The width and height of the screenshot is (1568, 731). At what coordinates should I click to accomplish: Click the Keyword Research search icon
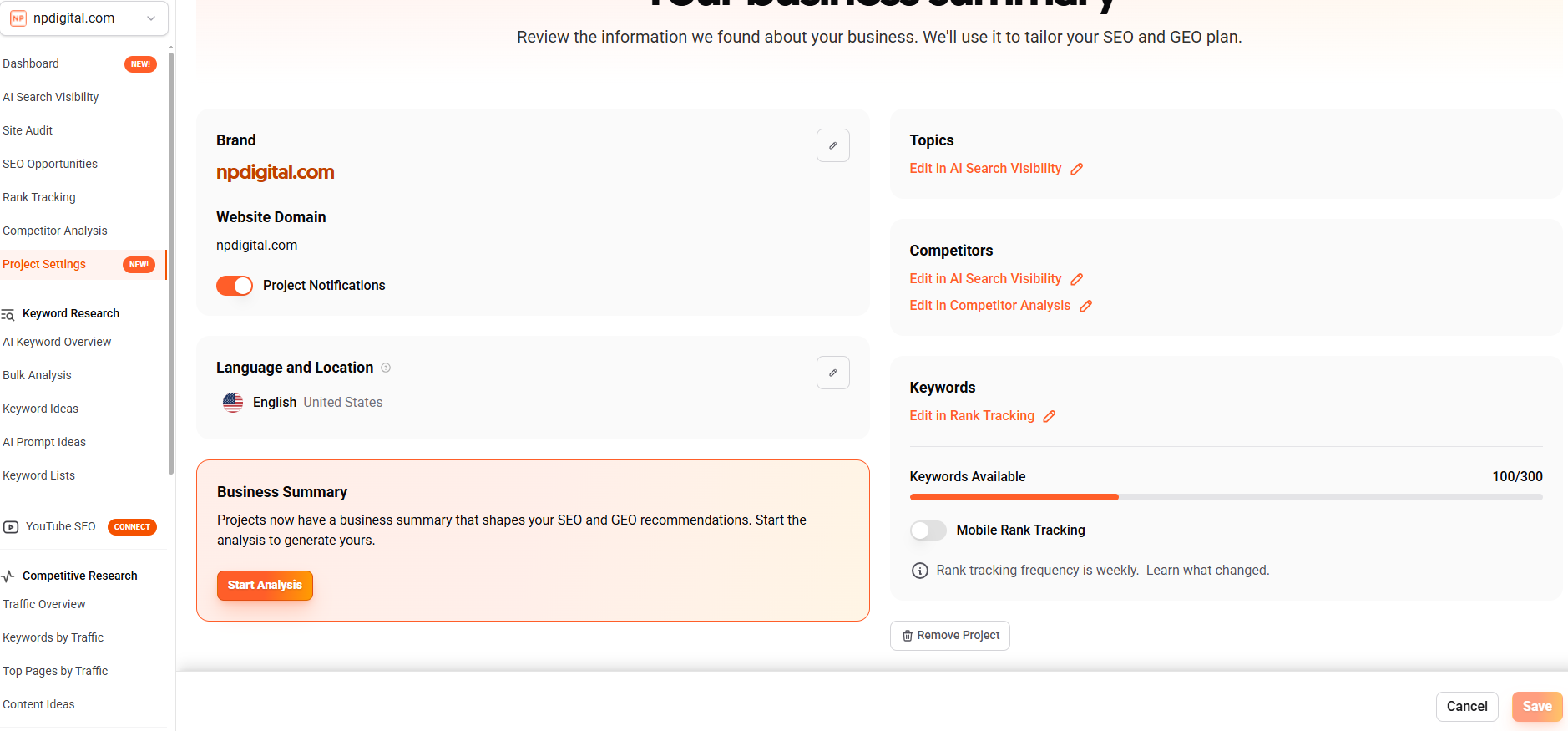[x=8, y=314]
